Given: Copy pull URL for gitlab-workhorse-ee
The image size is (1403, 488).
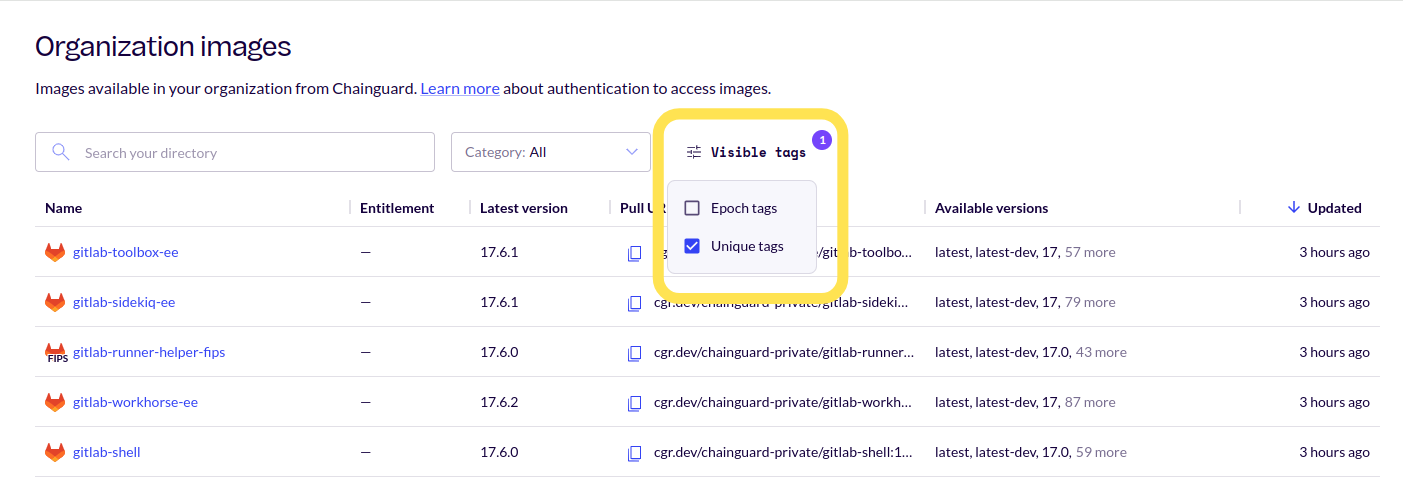Looking at the screenshot, I should (x=634, y=403).
